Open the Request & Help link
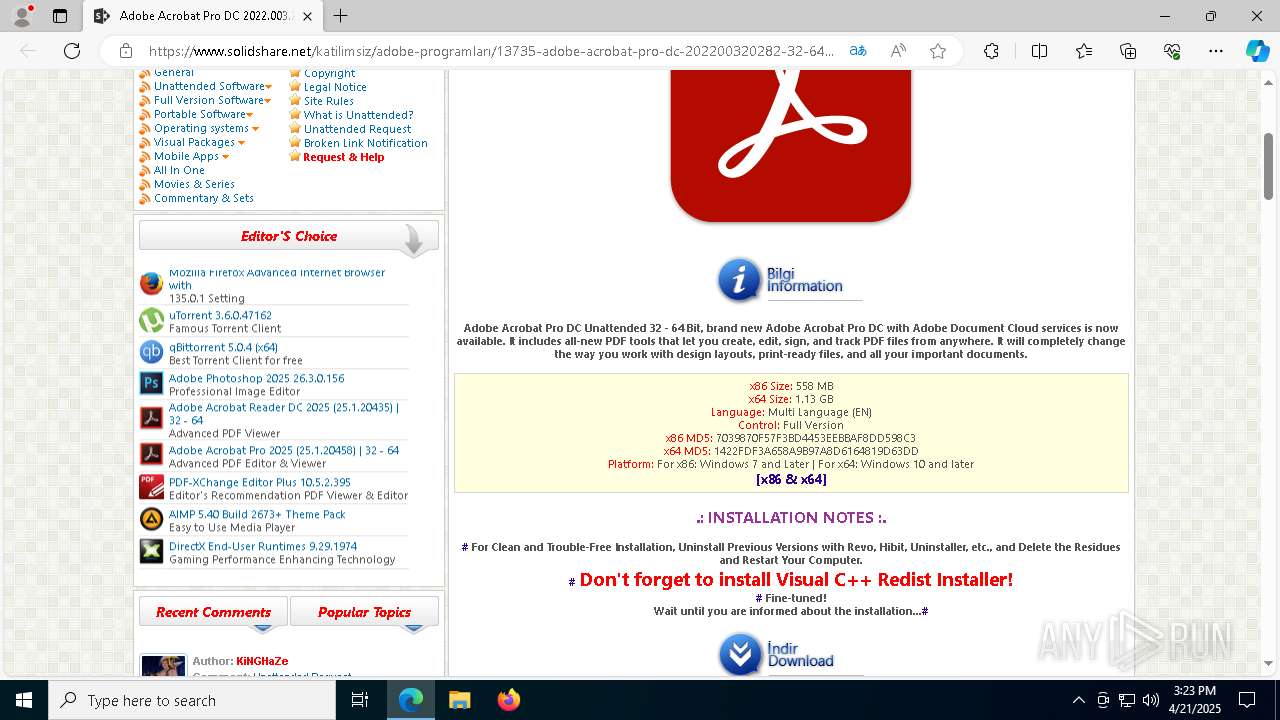Screen dimensions: 1280x720 343,157
